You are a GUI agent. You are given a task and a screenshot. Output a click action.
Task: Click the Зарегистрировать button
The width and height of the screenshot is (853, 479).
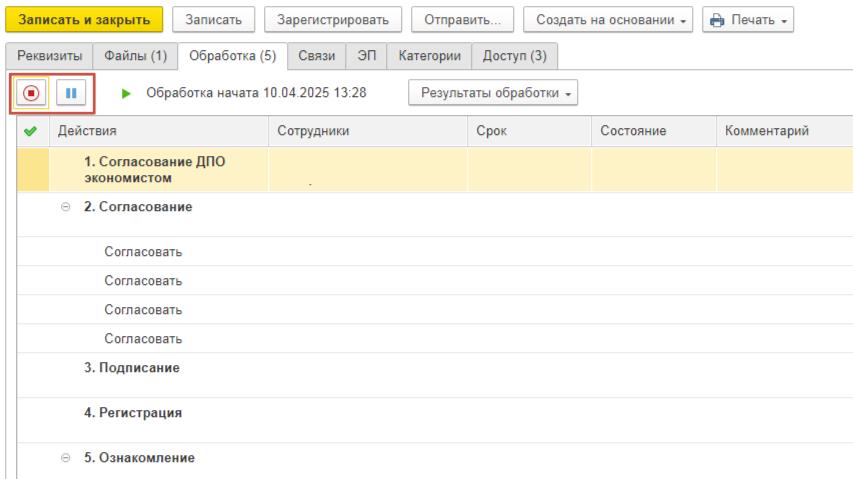333,20
